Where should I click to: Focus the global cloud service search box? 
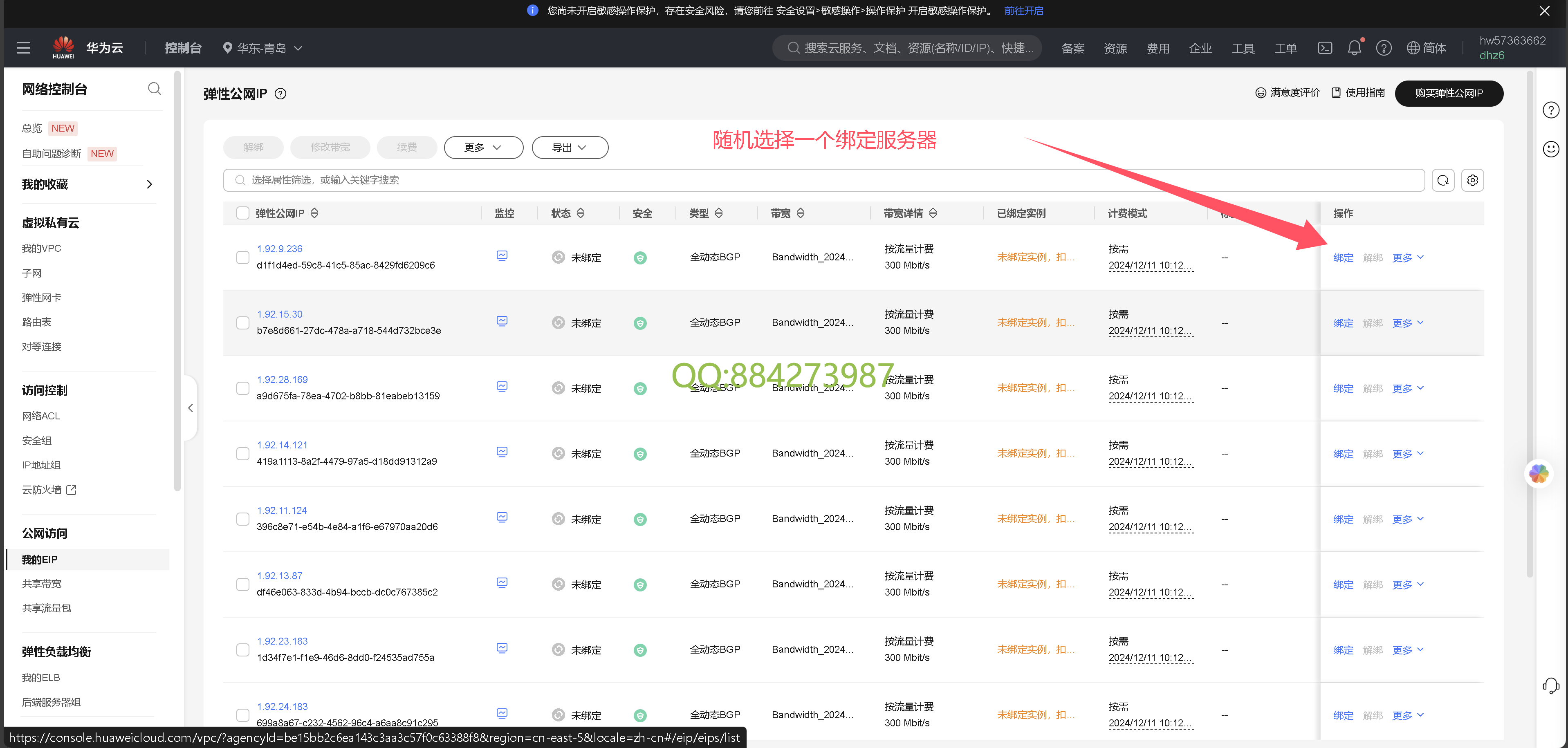point(907,47)
